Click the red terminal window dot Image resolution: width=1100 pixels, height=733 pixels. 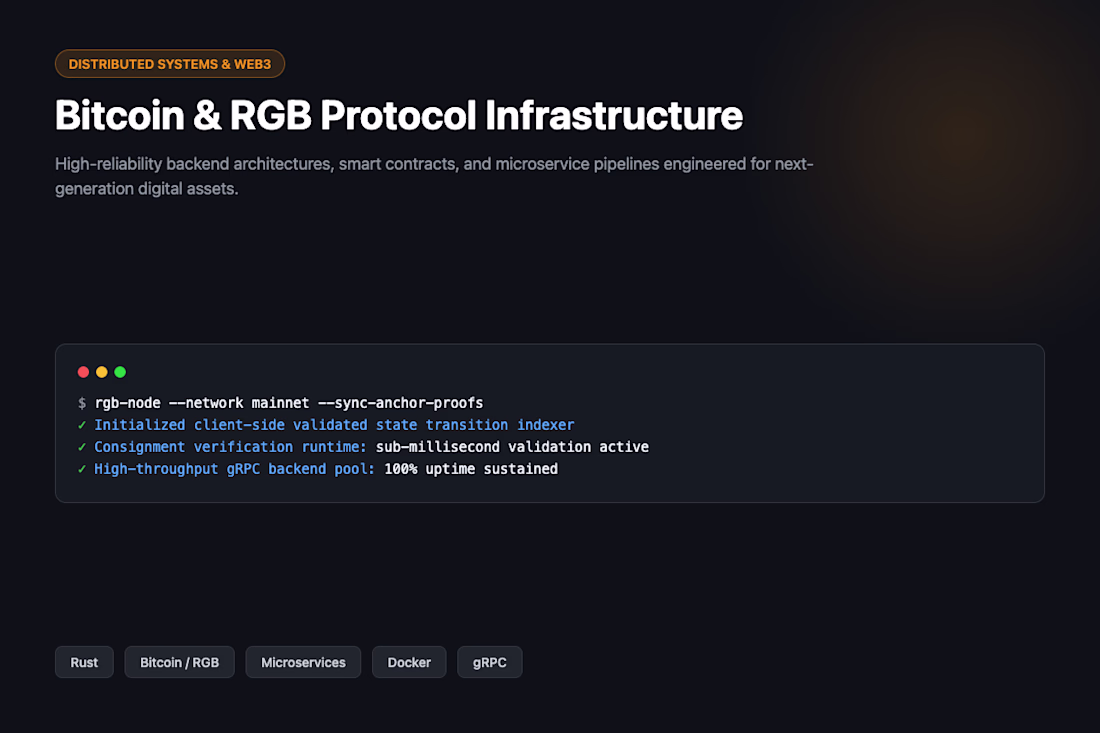83,372
